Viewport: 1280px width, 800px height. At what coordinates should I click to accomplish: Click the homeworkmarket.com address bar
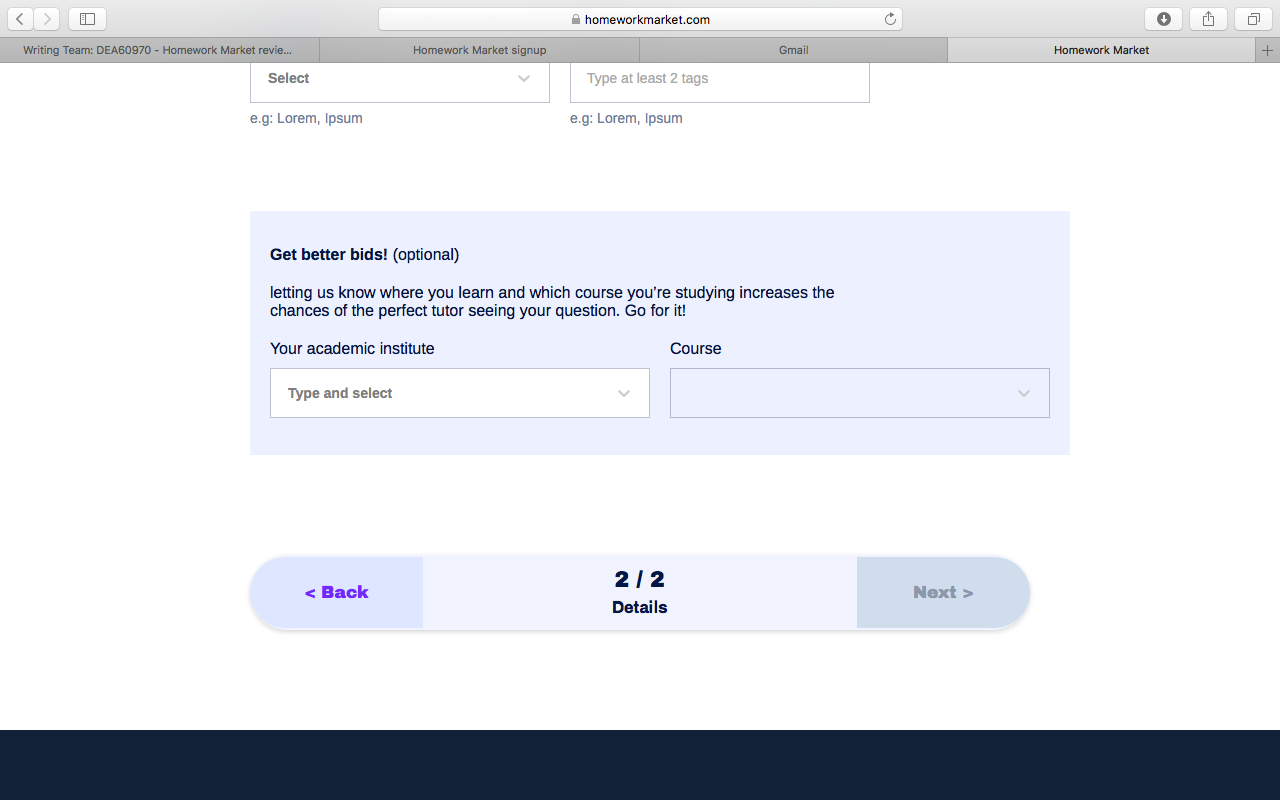(640, 19)
